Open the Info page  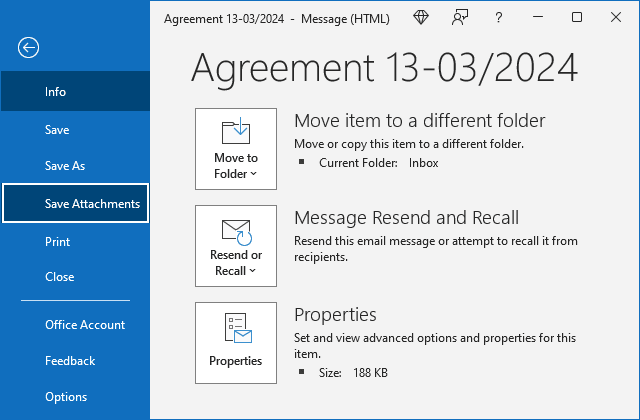56,92
